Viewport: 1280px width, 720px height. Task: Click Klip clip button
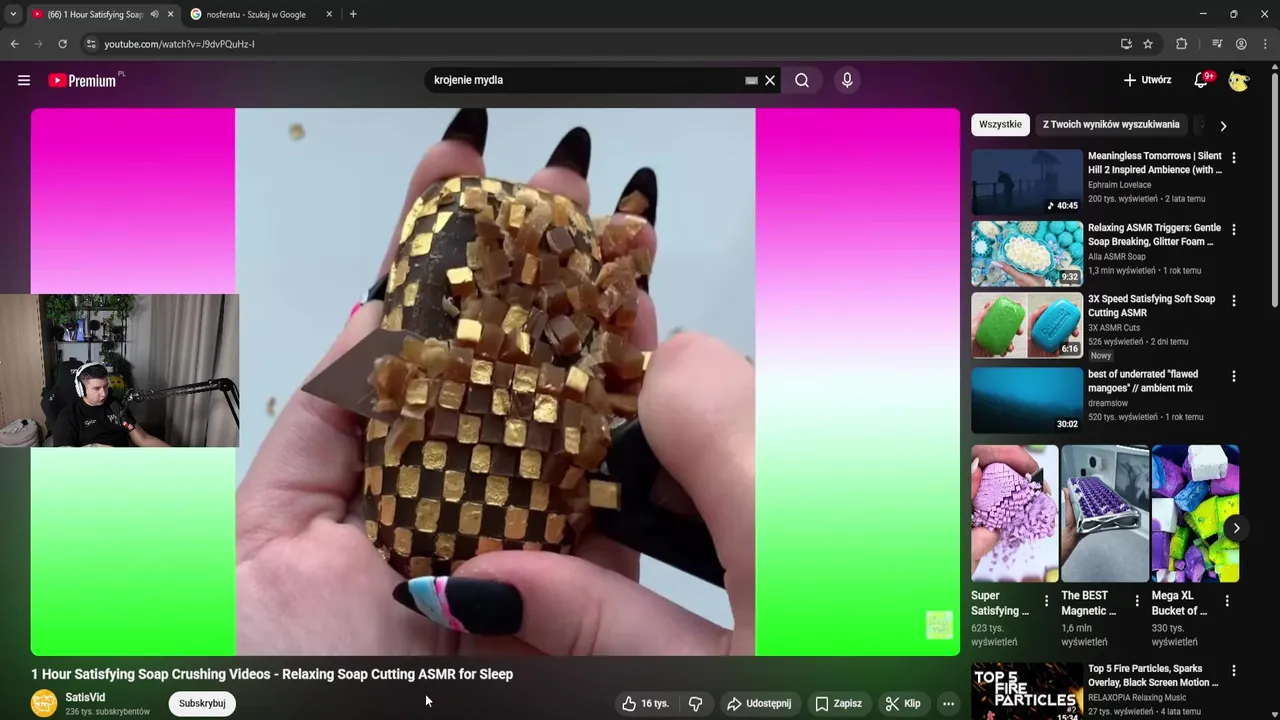coord(903,704)
